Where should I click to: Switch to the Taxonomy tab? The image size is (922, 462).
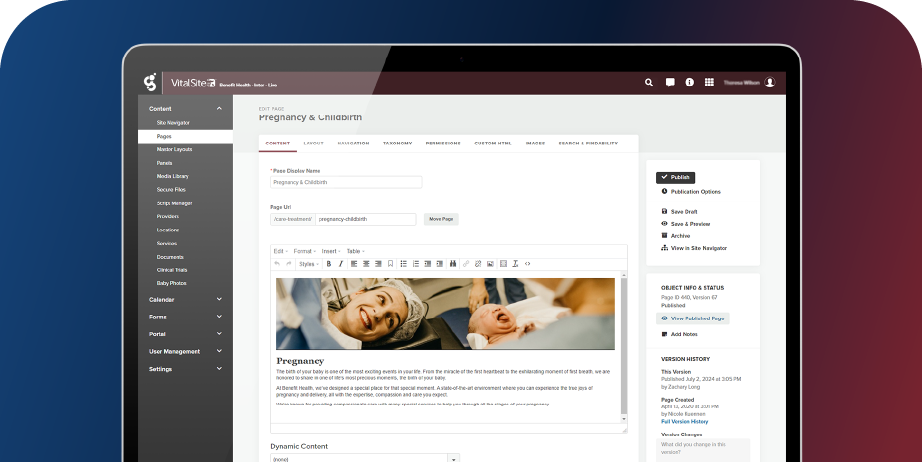click(397, 143)
